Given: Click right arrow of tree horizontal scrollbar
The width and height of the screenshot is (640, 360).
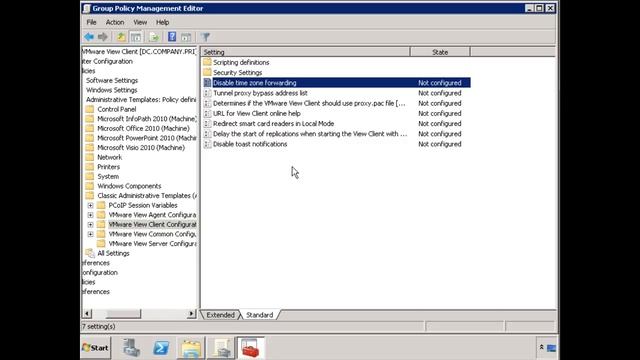Looking at the screenshot, I should pyautogui.click(x=191, y=313).
